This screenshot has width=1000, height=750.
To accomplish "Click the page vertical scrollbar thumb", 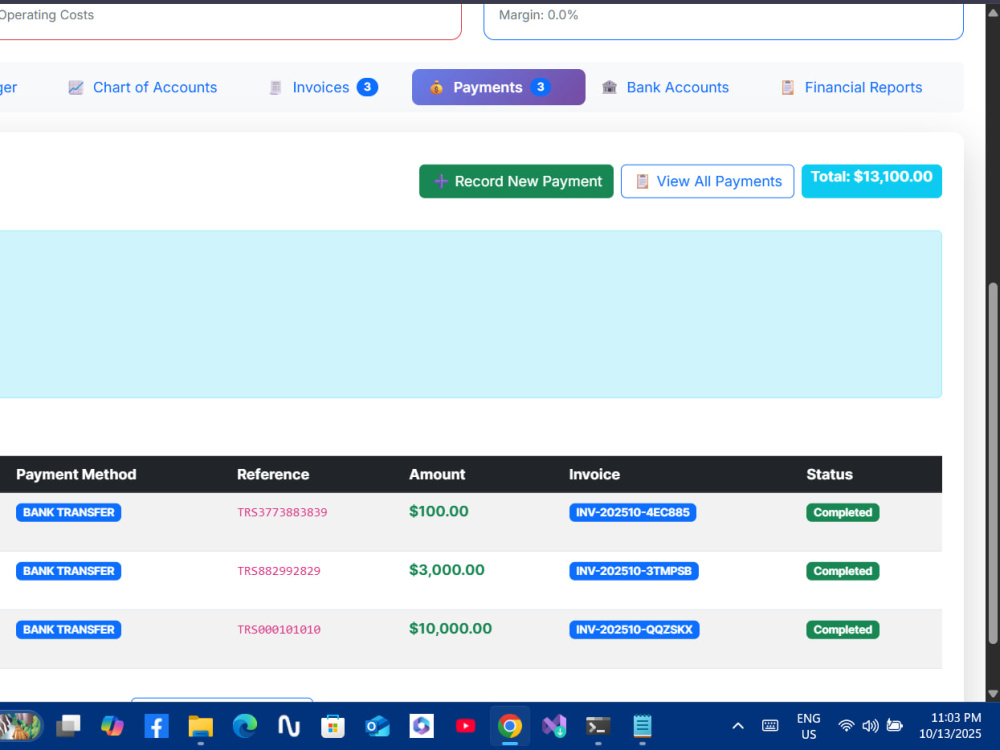I will coord(992,463).
